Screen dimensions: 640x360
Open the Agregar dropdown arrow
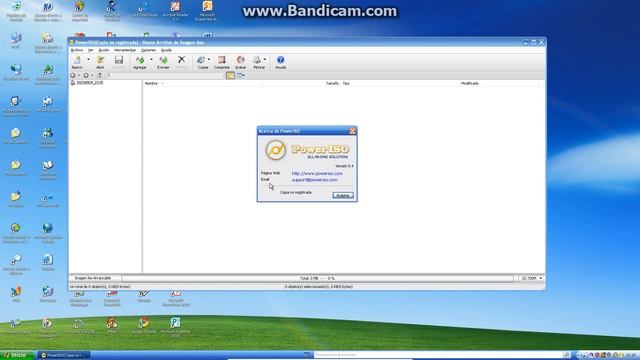(151, 60)
